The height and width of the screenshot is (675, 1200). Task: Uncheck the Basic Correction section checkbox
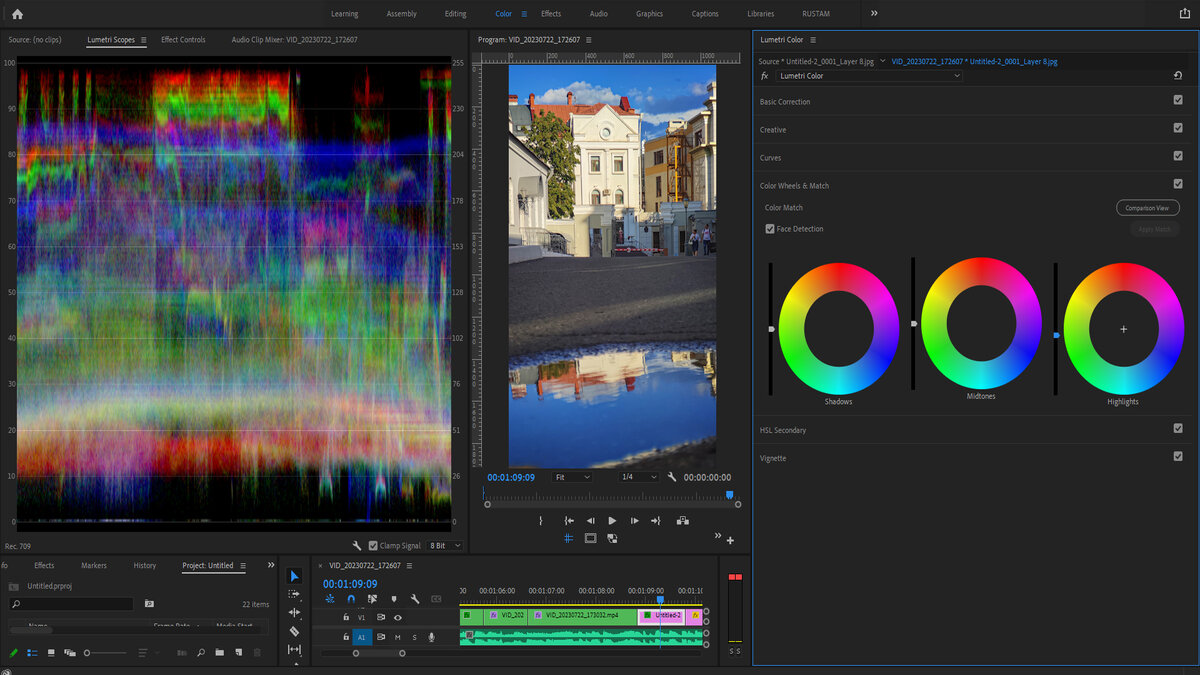1178,101
